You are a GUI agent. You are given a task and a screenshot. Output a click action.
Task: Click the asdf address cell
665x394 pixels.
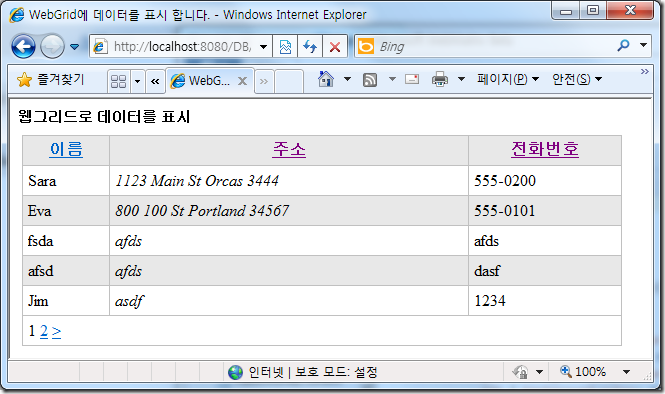click(289, 301)
